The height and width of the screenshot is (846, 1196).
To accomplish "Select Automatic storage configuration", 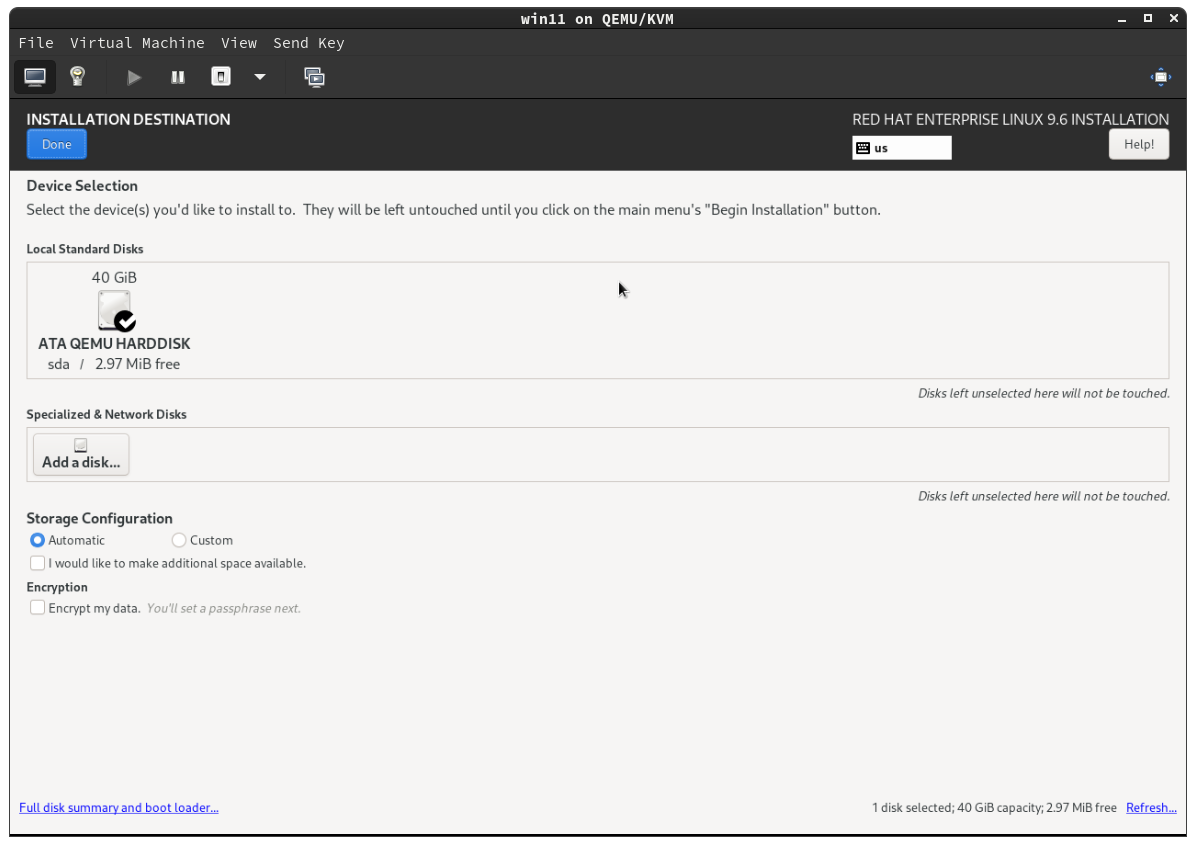I will (67, 540).
